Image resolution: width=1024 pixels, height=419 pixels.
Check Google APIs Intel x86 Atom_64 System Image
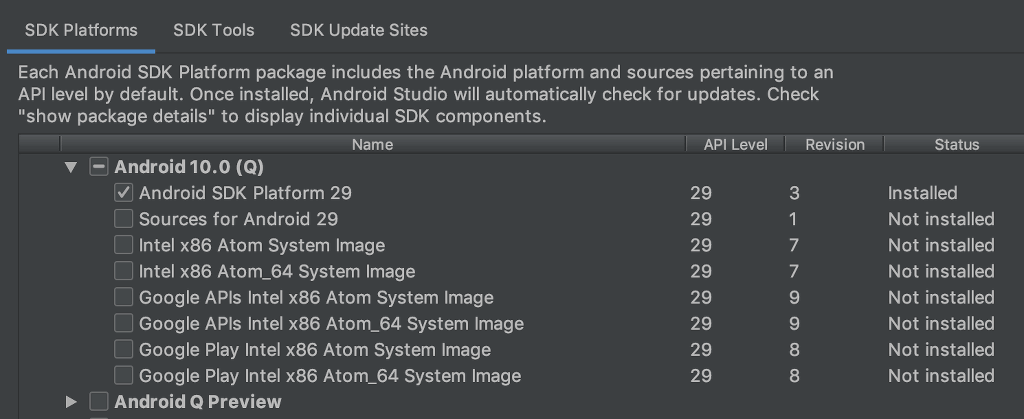point(124,323)
